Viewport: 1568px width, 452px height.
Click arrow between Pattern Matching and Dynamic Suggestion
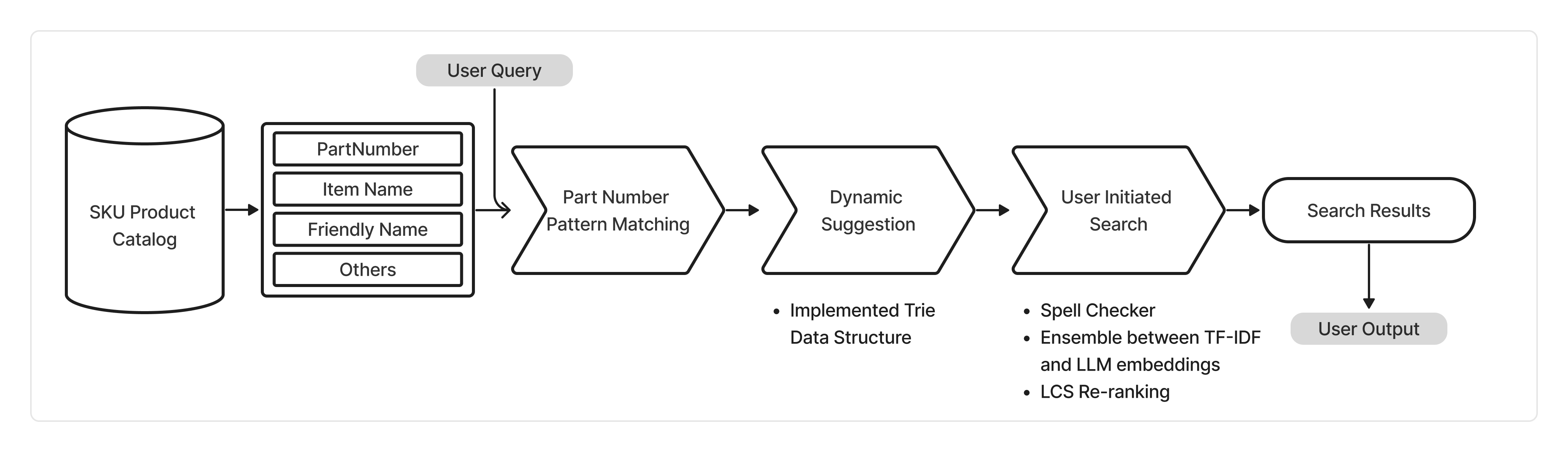(742, 211)
